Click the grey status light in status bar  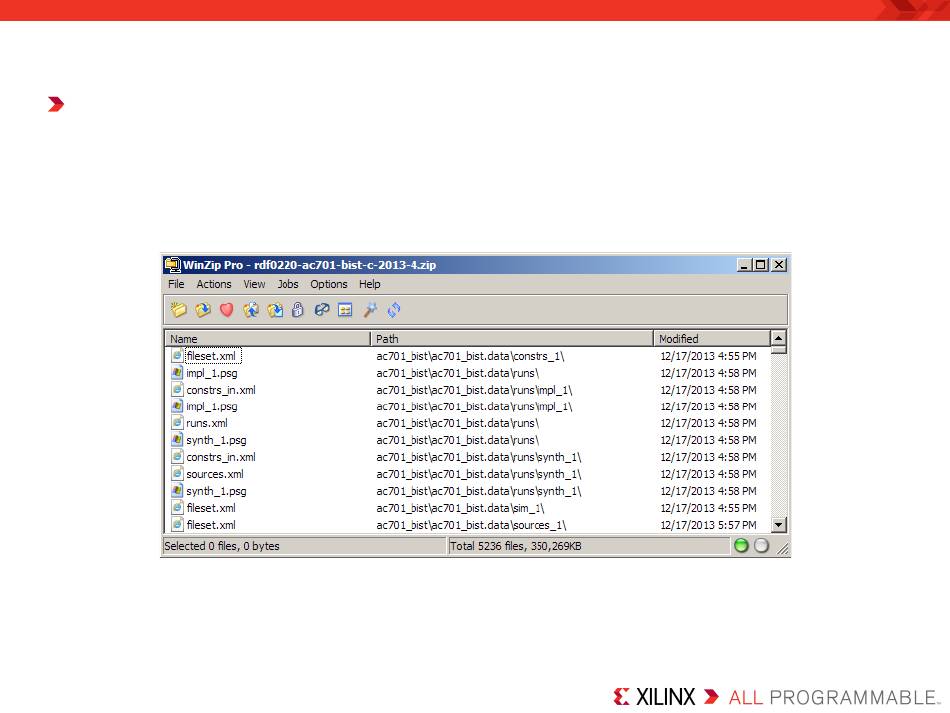[x=762, y=546]
